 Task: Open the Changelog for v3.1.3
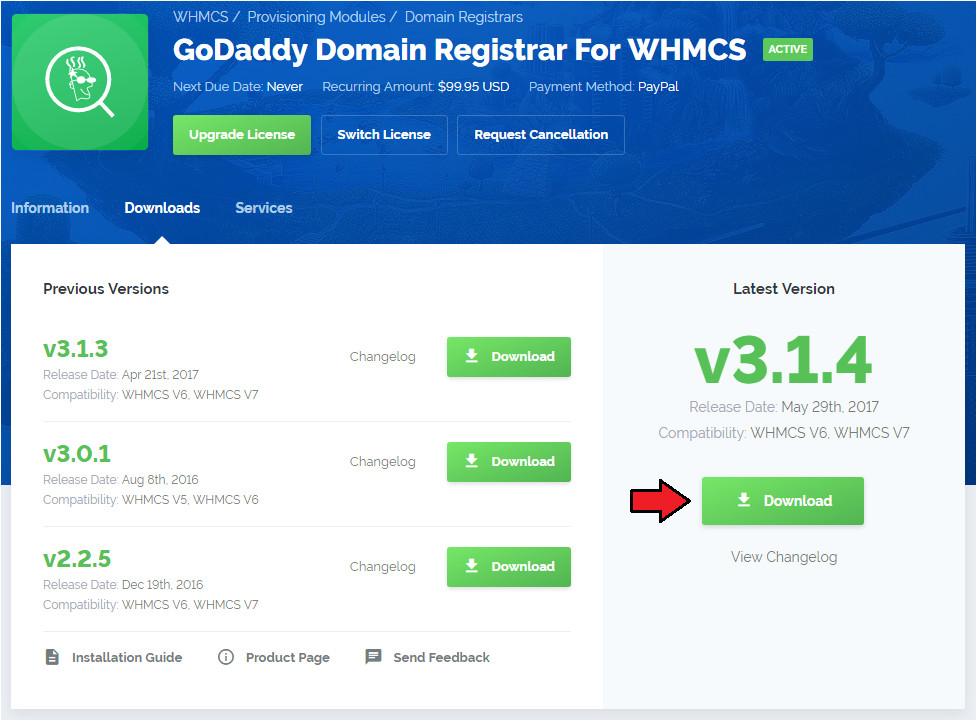[x=382, y=357]
